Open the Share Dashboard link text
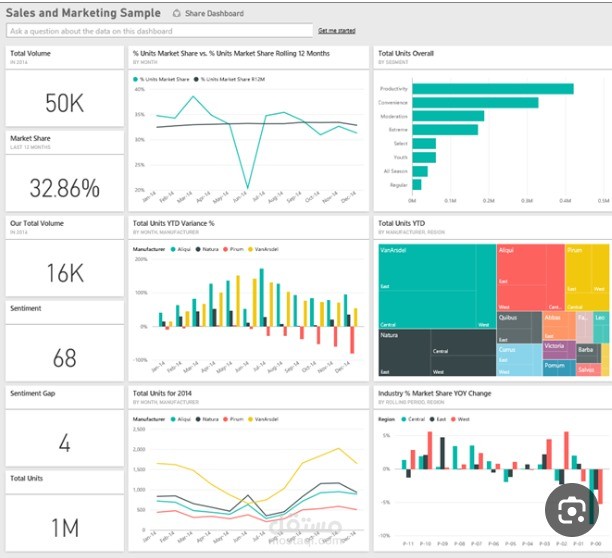This screenshot has width=612, height=558. coord(214,13)
